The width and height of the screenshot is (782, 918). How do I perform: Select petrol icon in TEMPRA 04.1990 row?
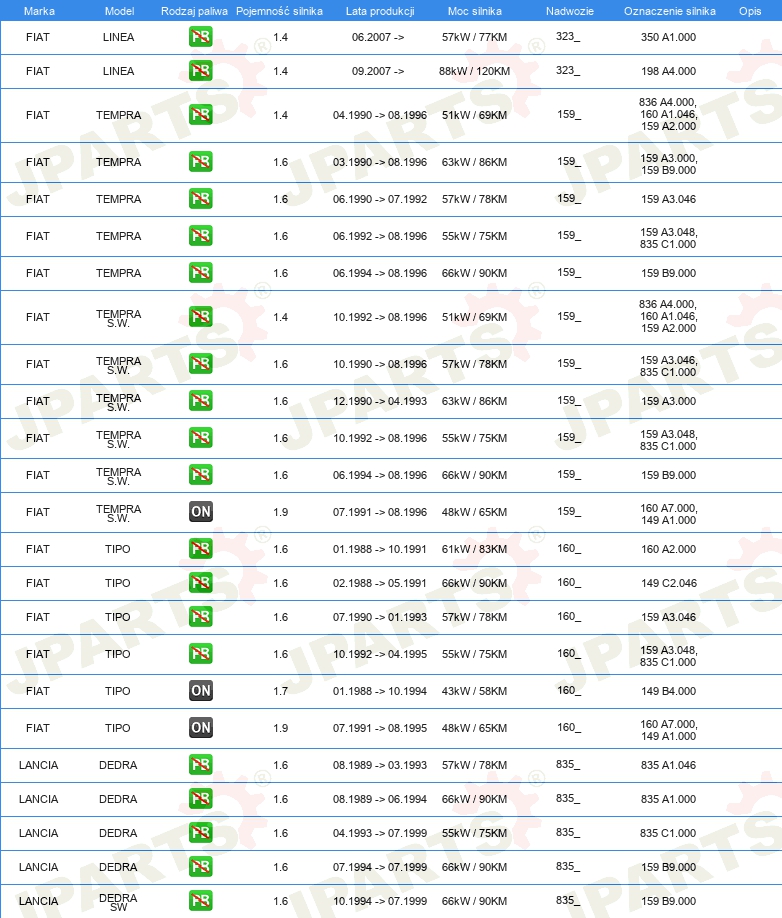pyautogui.click(x=200, y=115)
